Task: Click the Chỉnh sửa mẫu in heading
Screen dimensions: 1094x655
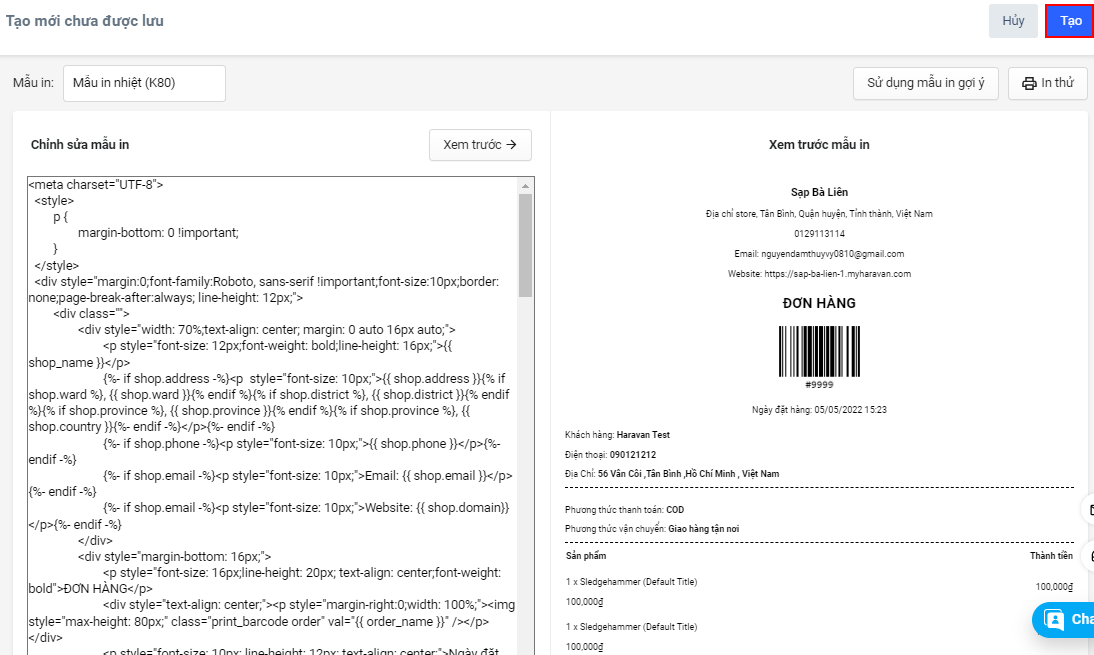Action: pyautogui.click(x=80, y=145)
